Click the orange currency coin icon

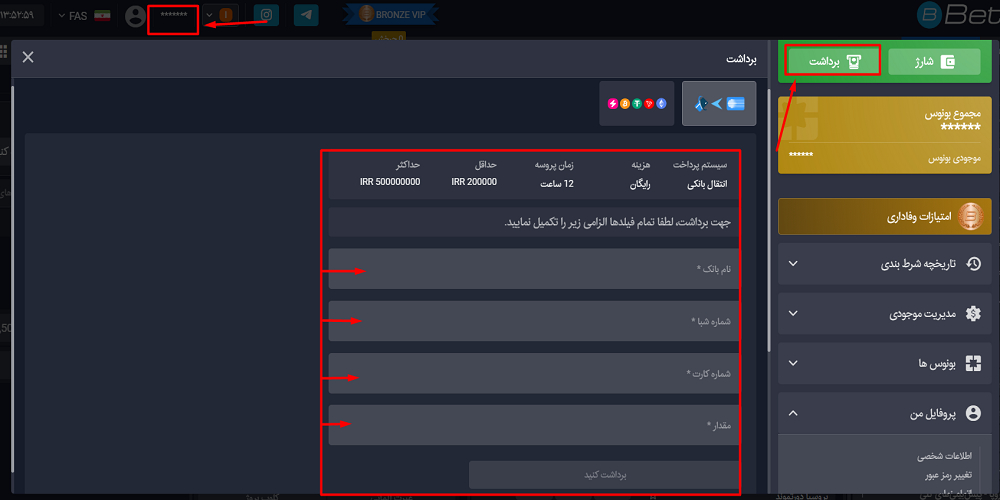(227, 16)
